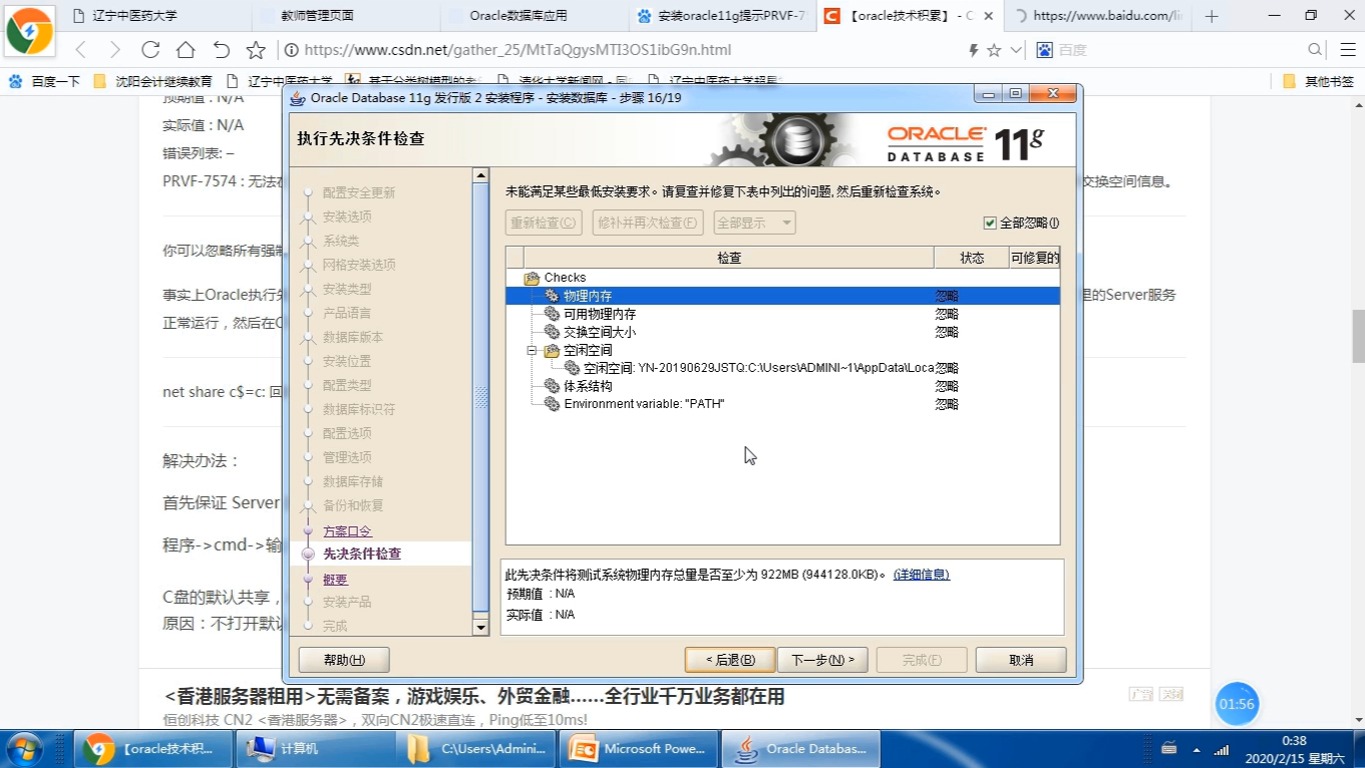Click the gear icon beside 体系结构
Screen dimensions: 1365x768
click(x=551, y=386)
